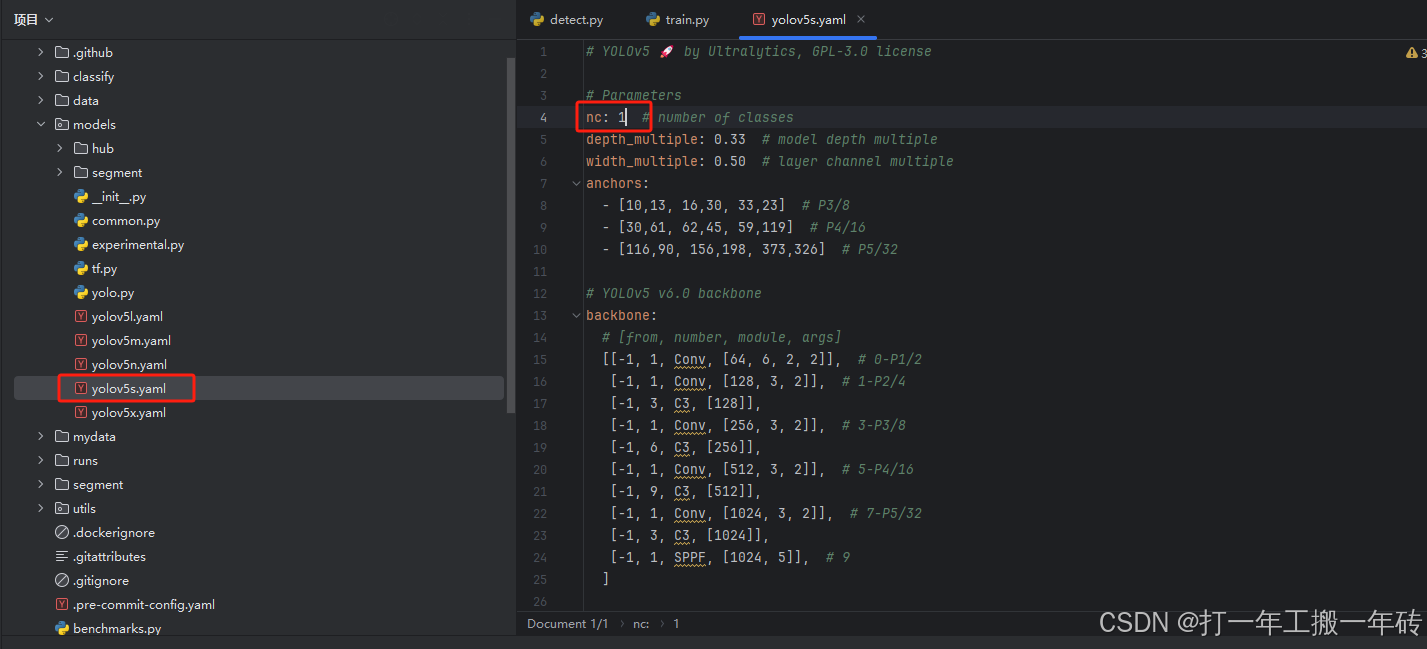Click the .gitignore ignore-file icon

tap(62, 580)
